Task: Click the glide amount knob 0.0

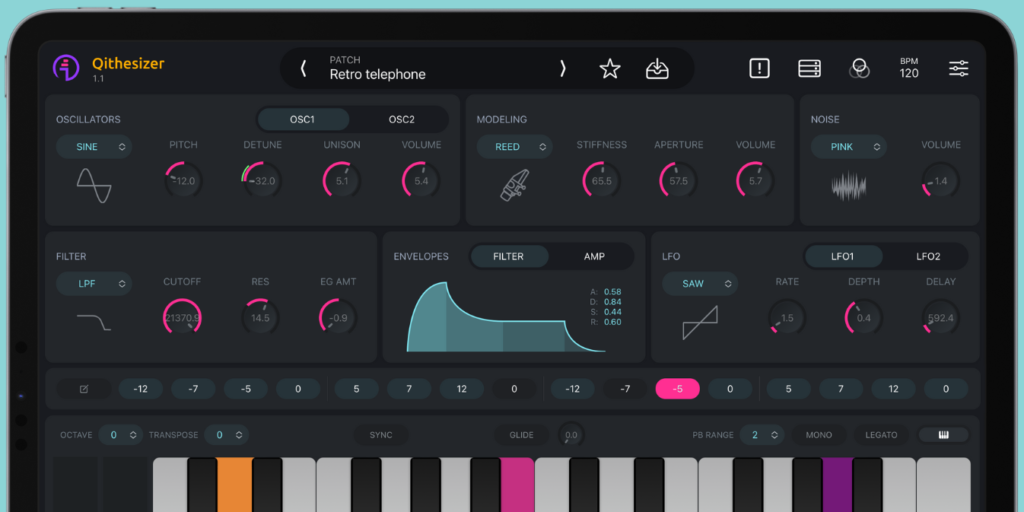Action: click(571, 435)
